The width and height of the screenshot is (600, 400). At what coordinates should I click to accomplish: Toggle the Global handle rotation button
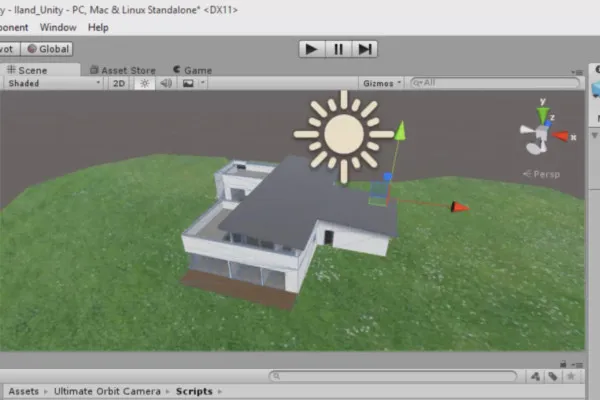coord(47,49)
